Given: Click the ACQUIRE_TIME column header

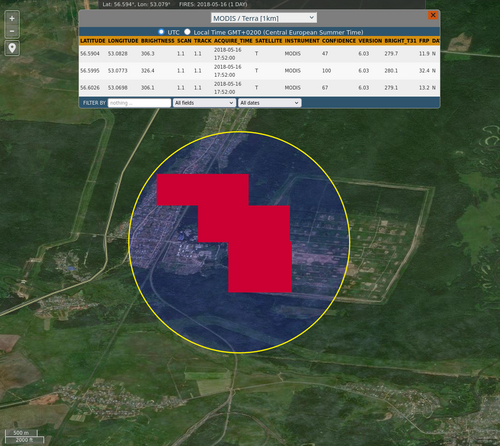Looking at the screenshot, I should 233,41.
